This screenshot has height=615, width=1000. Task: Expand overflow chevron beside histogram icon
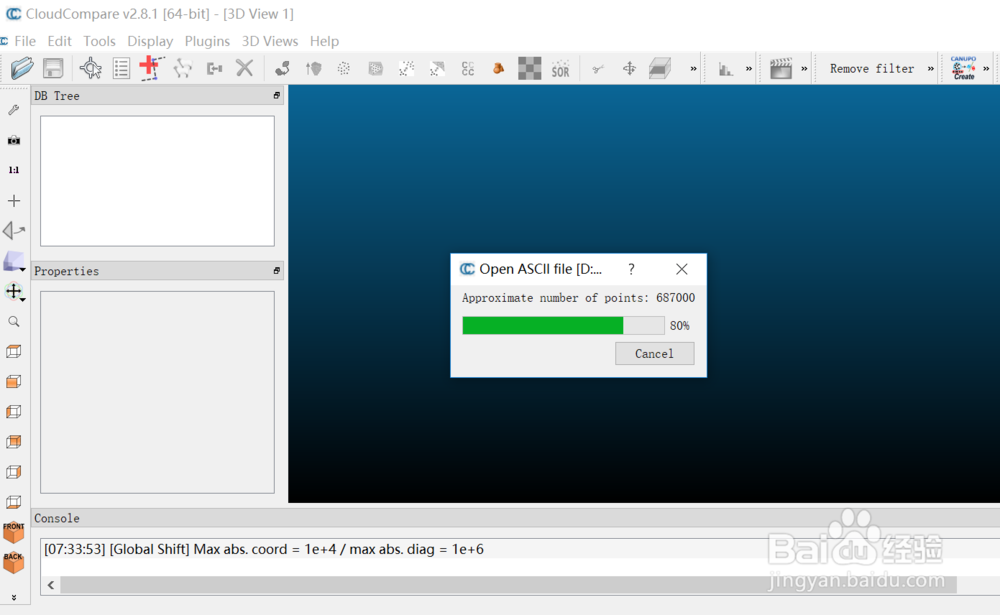(x=749, y=69)
